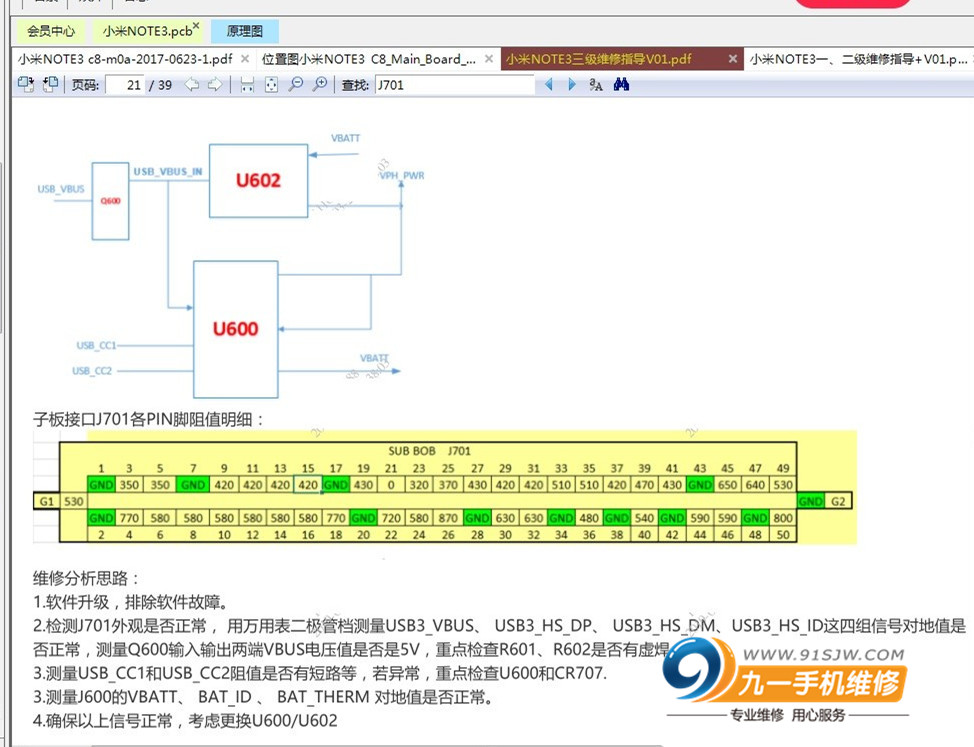Click the fit width icon
The image size is (974, 747).
[x=247, y=84]
